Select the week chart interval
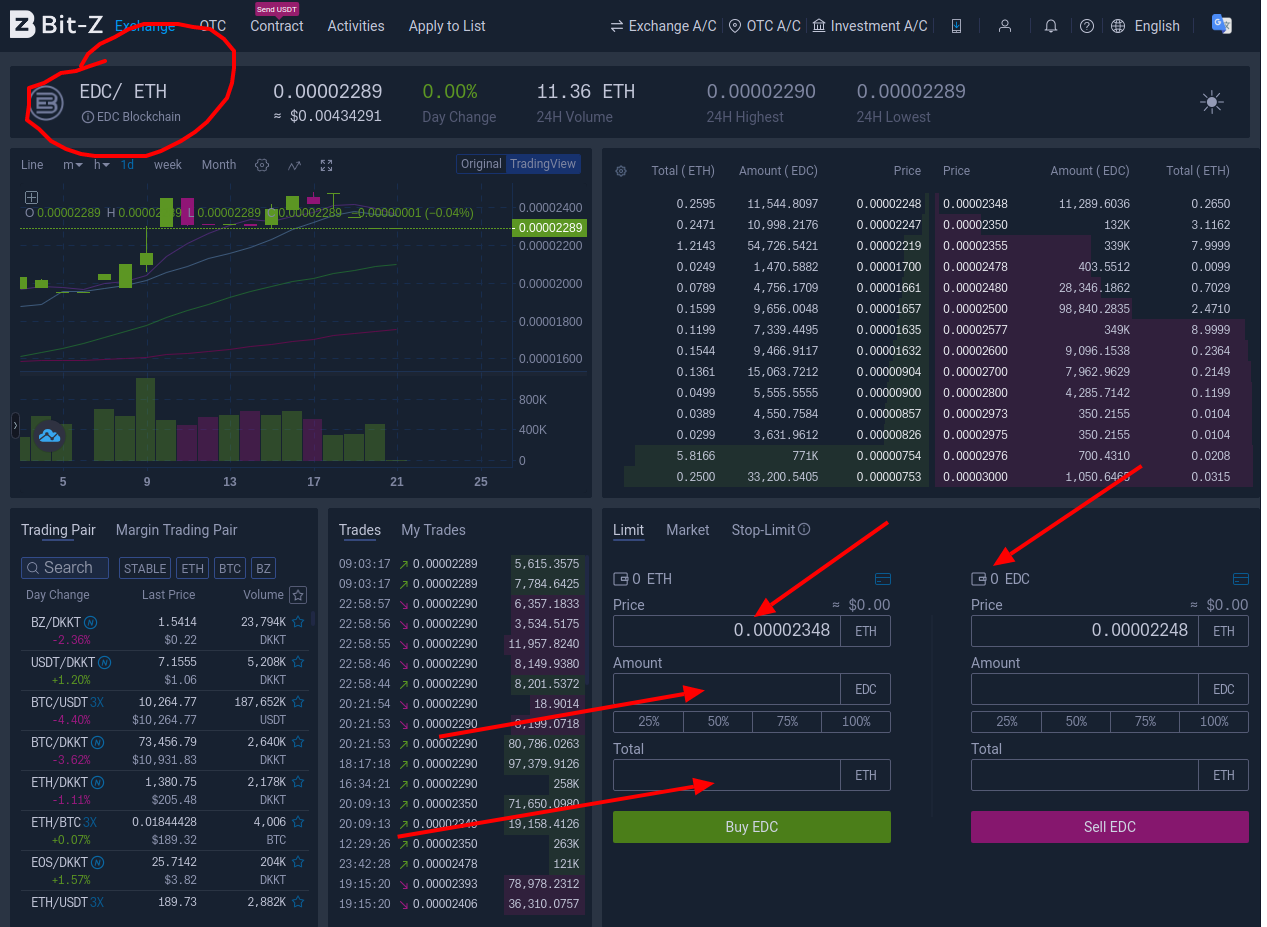 click(x=168, y=165)
